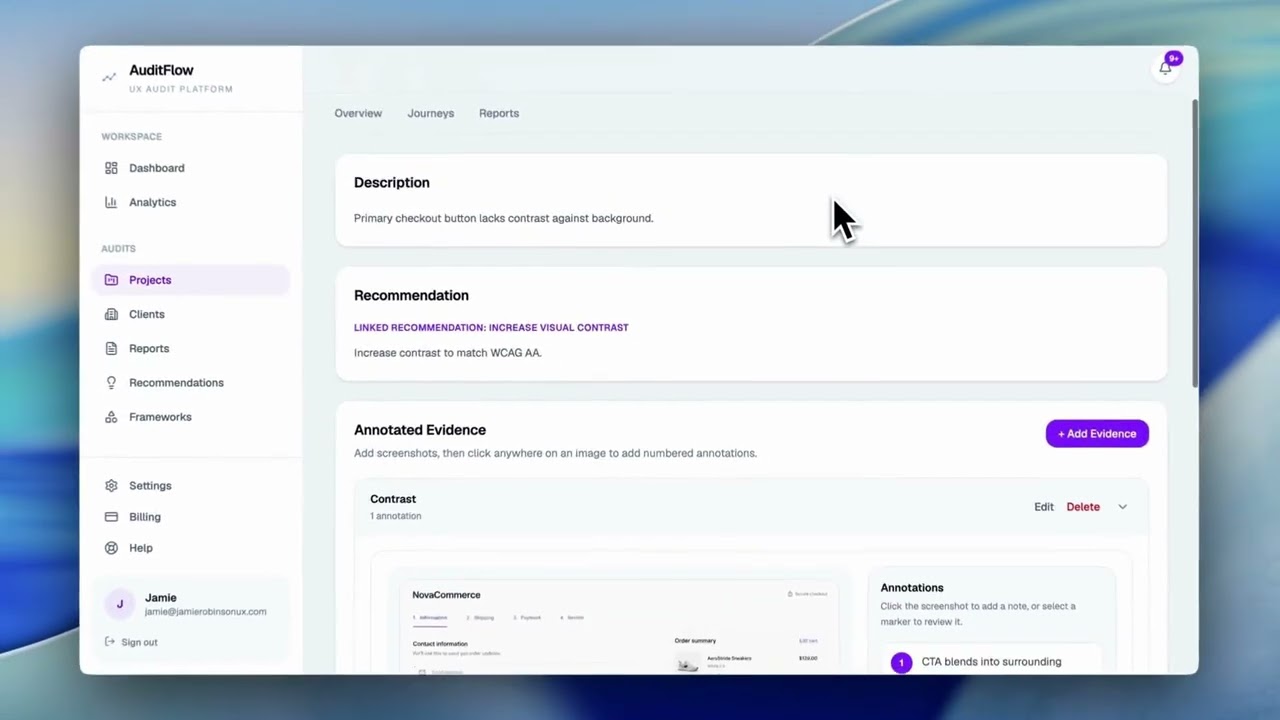Click the page's vertical scrollbar
The height and width of the screenshot is (720, 1280).
tap(1194, 243)
